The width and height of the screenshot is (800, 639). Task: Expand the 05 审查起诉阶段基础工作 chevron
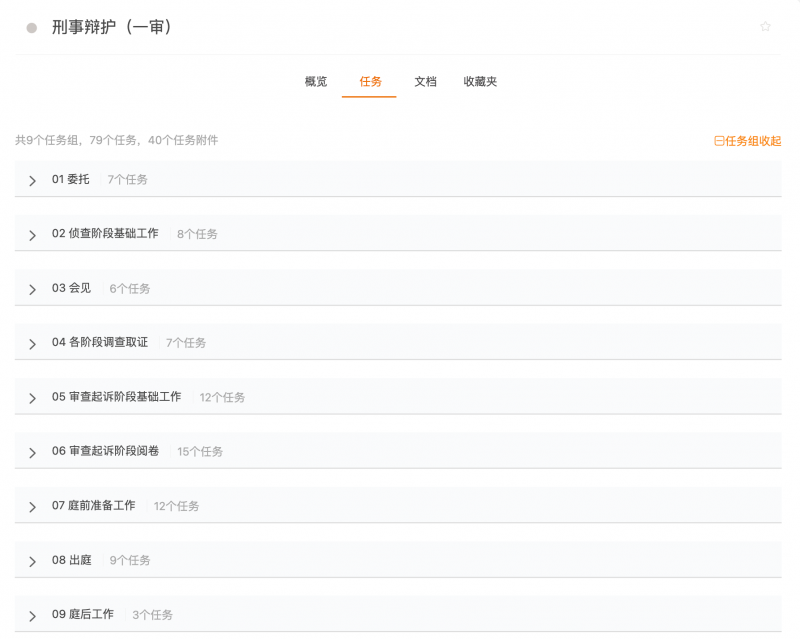(32, 398)
